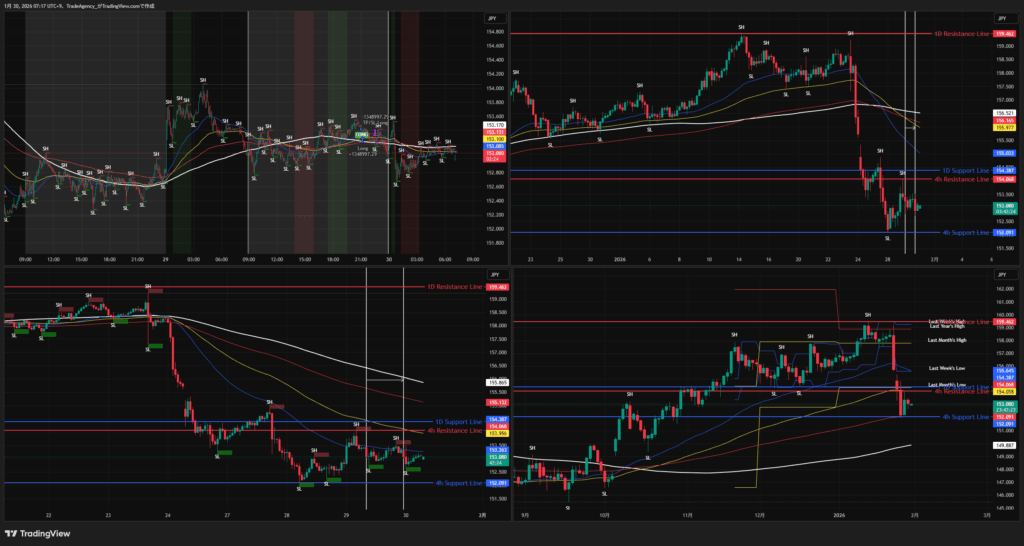Select the blue 155.033 price tag in top-right chart
The width and height of the screenshot is (1024, 546).
click(x=1001, y=153)
